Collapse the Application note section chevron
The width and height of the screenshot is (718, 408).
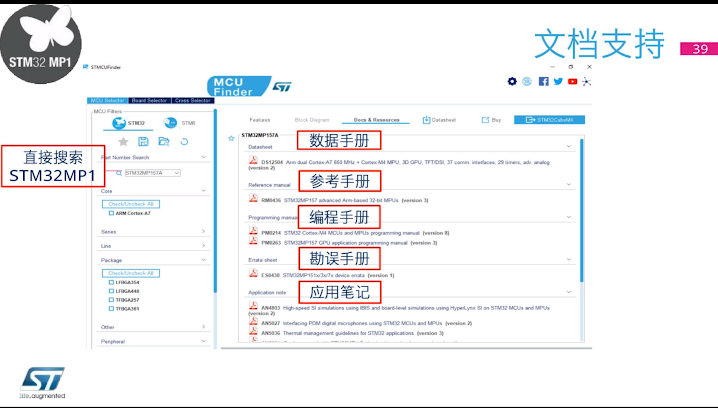click(x=569, y=292)
